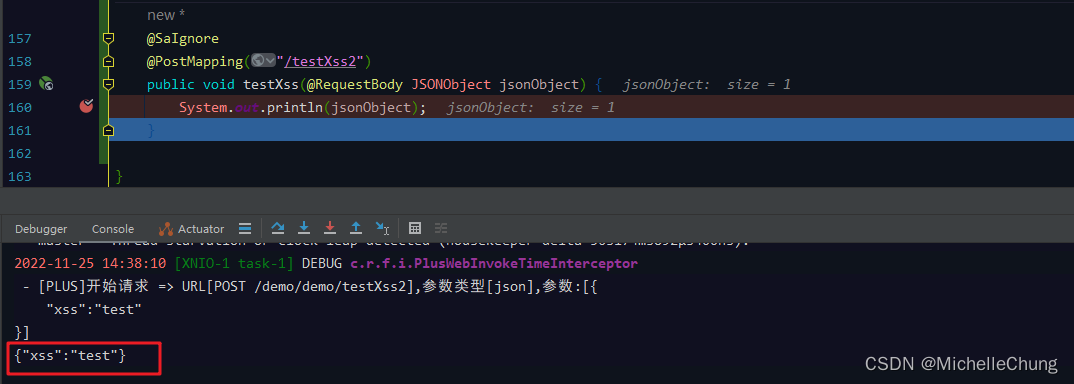Switch to the Console tab
The width and height of the screenshot is (1074, 384).
click(113, 229)
